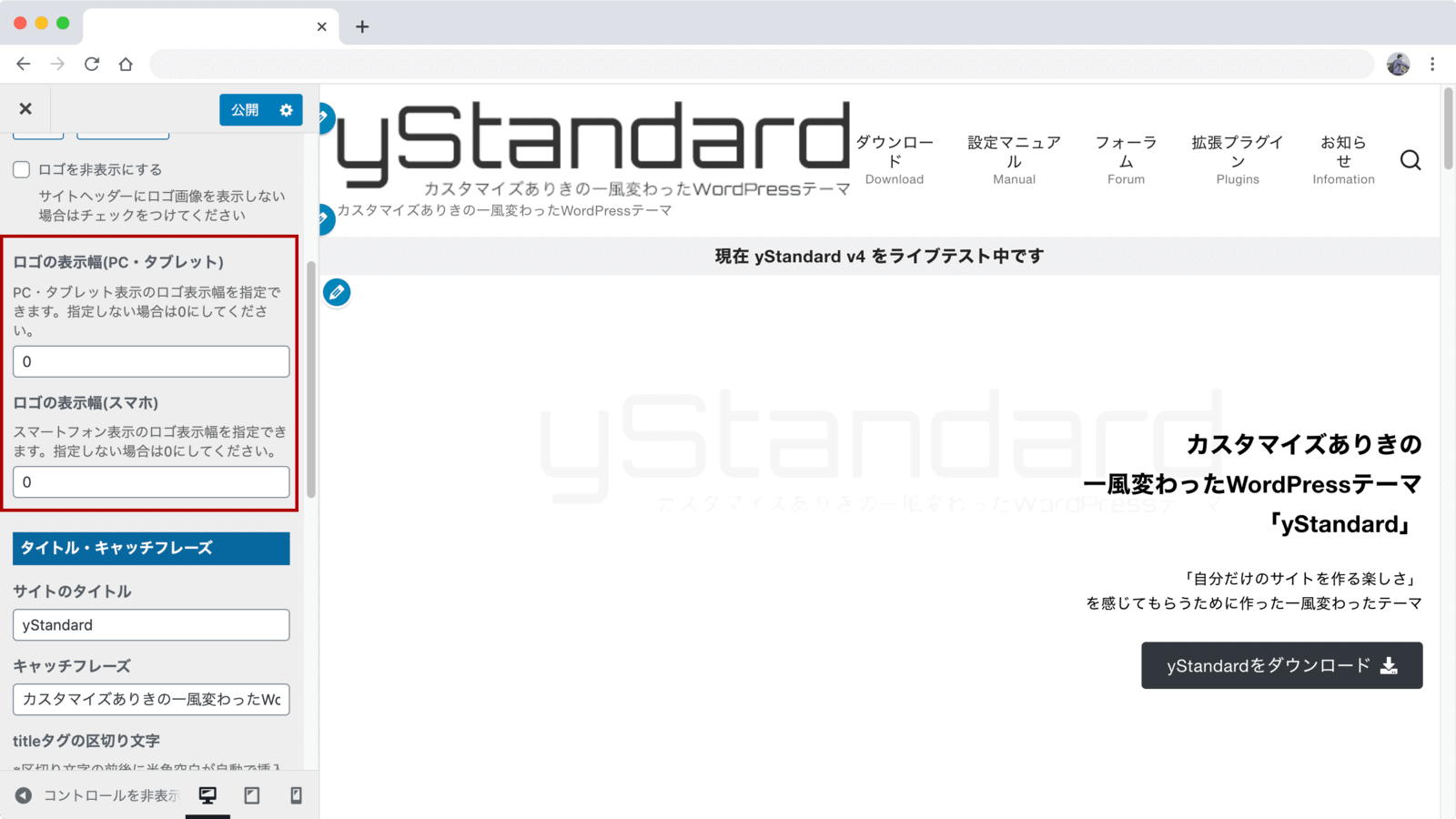Close the customizer with the X icon

25,109
